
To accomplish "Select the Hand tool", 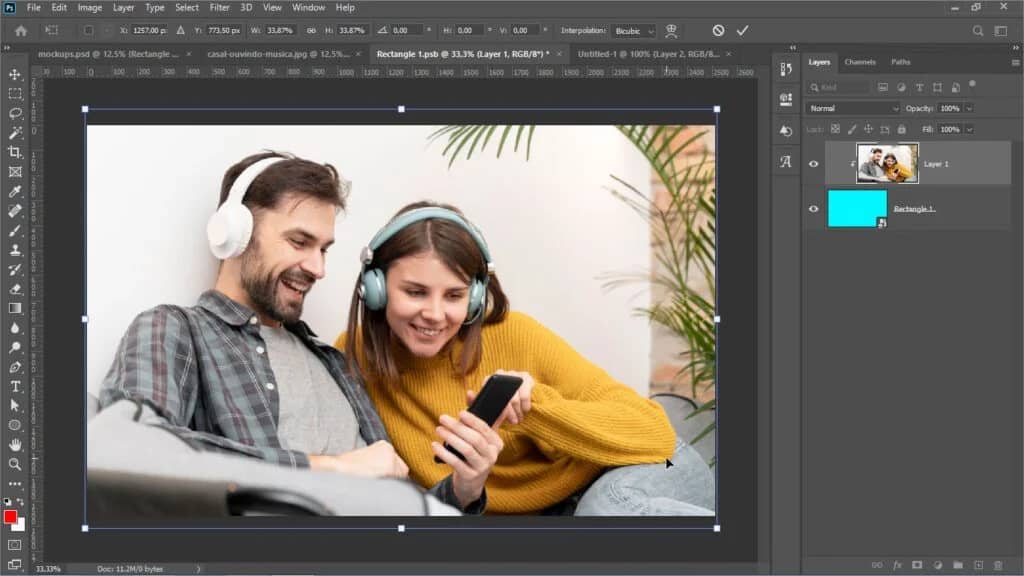I will pyautogui.click(x=15, y=445).
